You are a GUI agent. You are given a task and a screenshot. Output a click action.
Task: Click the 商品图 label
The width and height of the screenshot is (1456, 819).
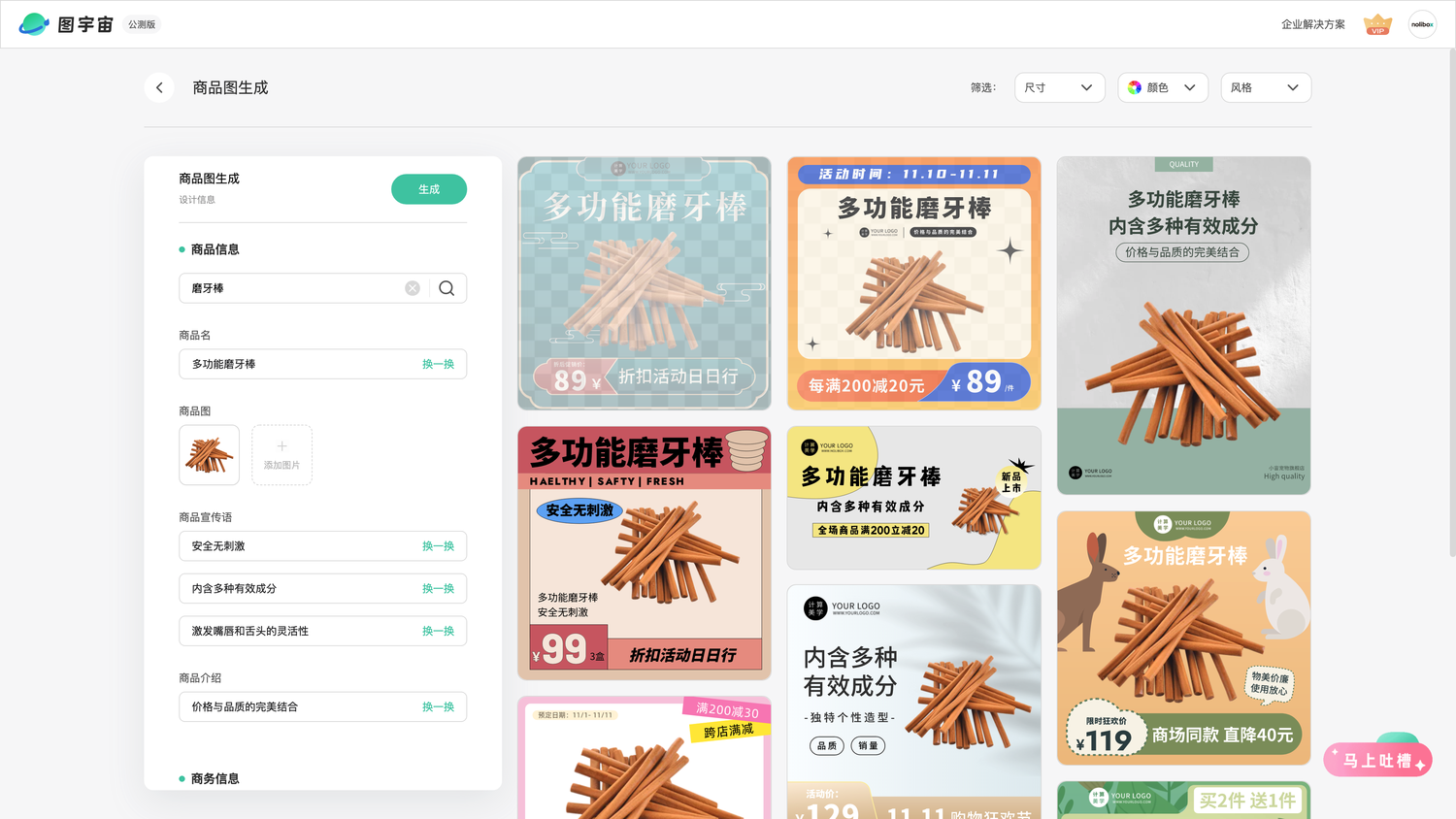(195, 411)
